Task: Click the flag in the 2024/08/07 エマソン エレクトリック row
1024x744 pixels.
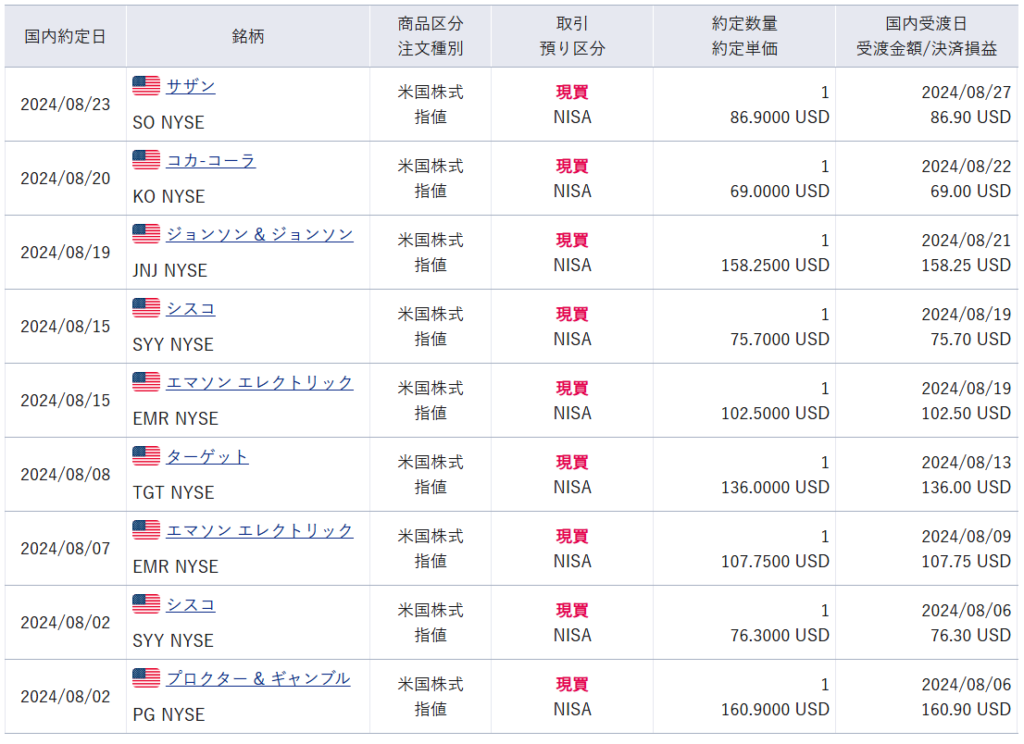Action: [146, 530]
